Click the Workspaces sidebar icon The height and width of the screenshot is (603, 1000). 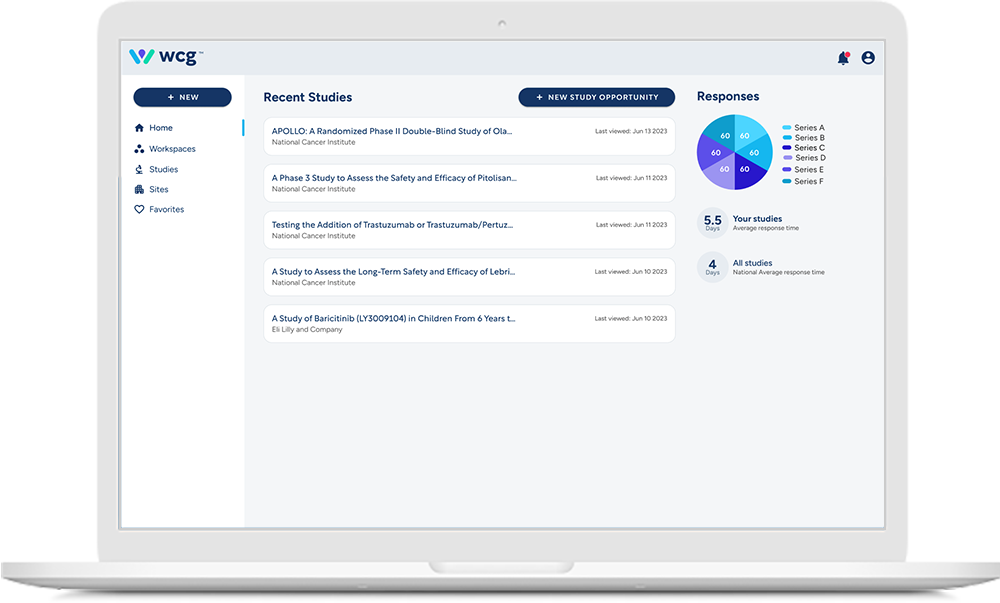click(x=139, y=149)
